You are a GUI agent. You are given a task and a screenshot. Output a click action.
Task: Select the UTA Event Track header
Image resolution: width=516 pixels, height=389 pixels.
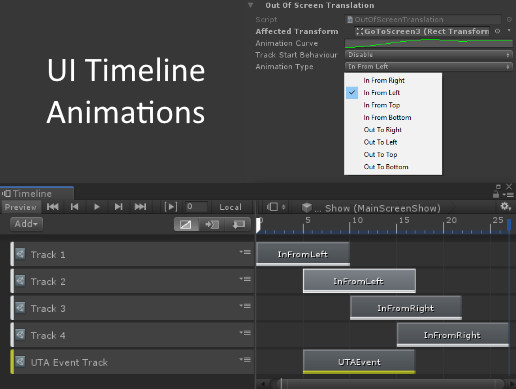pyautogui.click(x=132, y=362)
